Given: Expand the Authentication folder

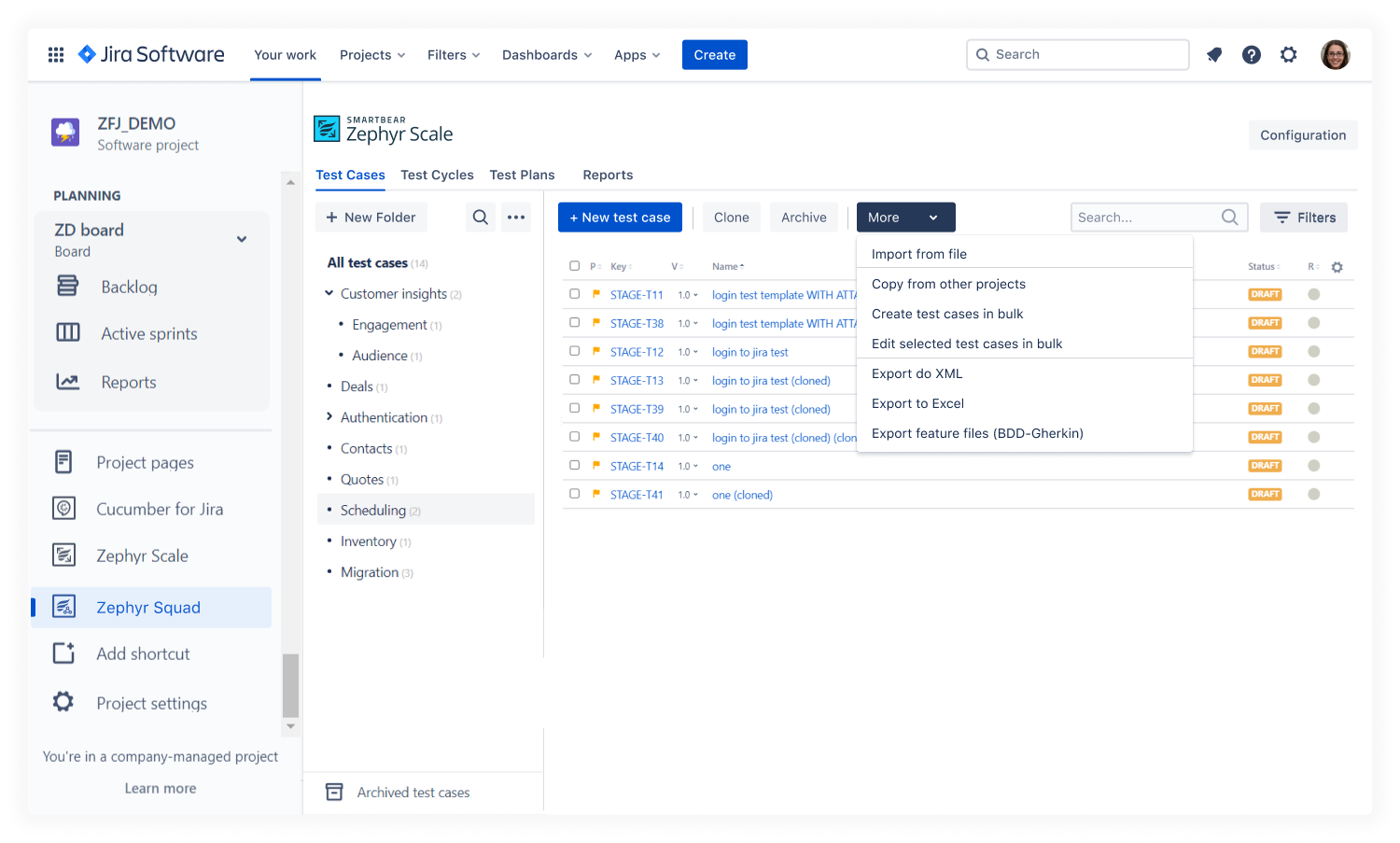Looking at the screenshot, I should (x=329, y=416).
